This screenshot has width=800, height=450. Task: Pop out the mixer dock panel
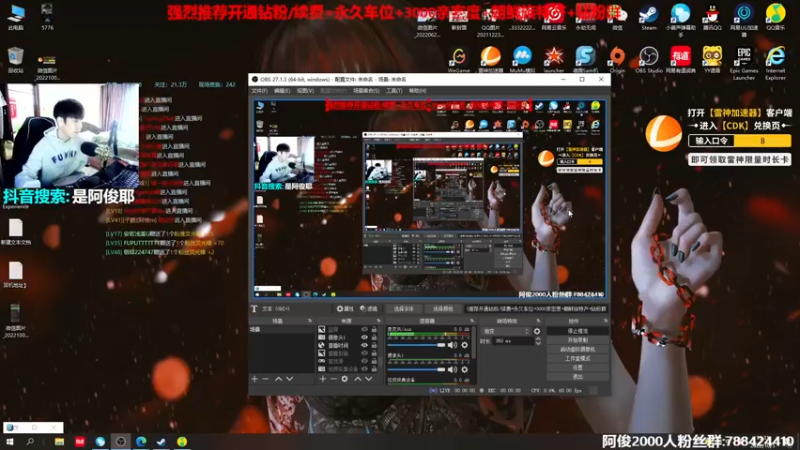tap(472, 321)
